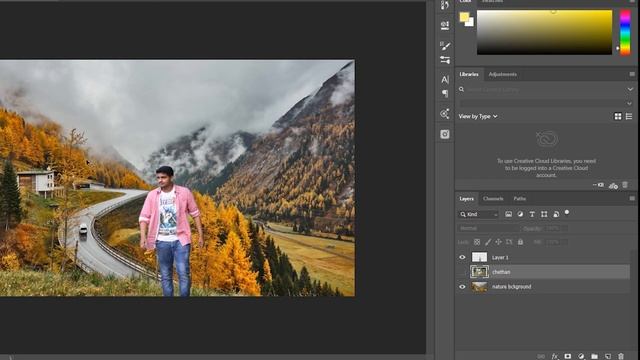Create new adjustment layer from footer
640x360 pixels.
coord(581,356)
